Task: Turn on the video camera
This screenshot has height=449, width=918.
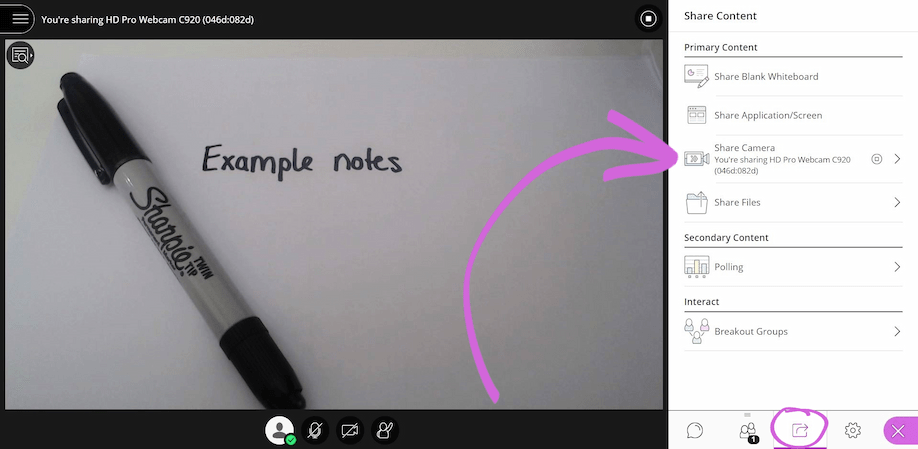Action: tap(349, 430)
